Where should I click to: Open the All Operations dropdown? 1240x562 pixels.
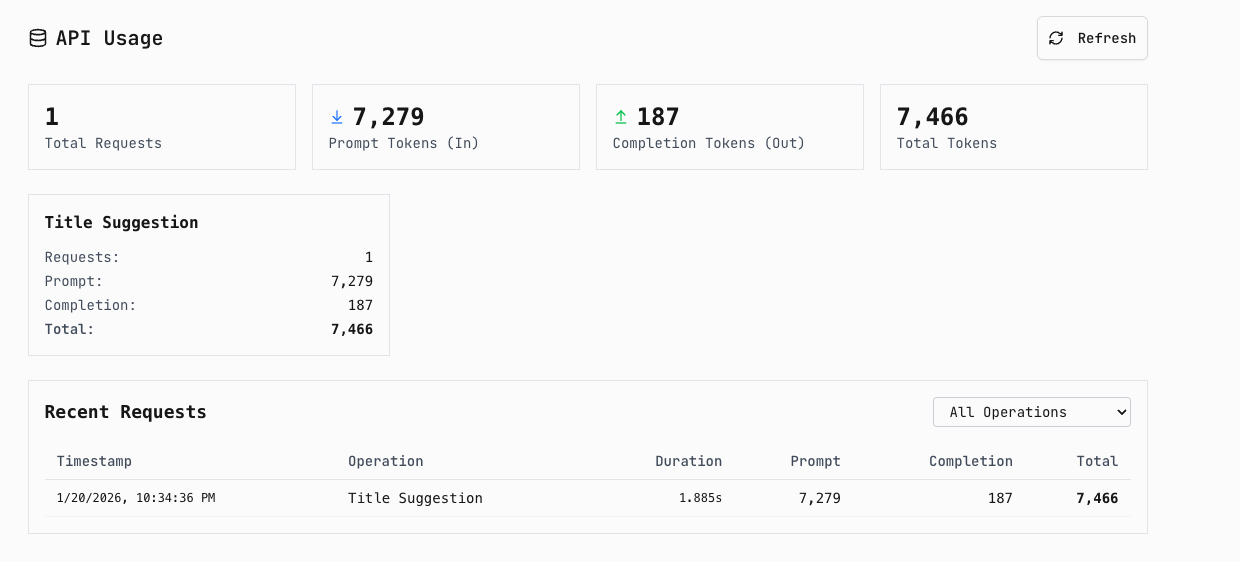click(x=1031, y=412)
